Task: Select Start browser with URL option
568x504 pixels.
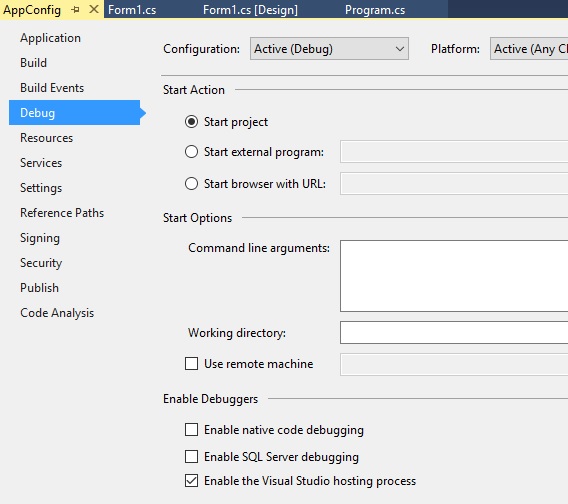Action: [191, 184]
